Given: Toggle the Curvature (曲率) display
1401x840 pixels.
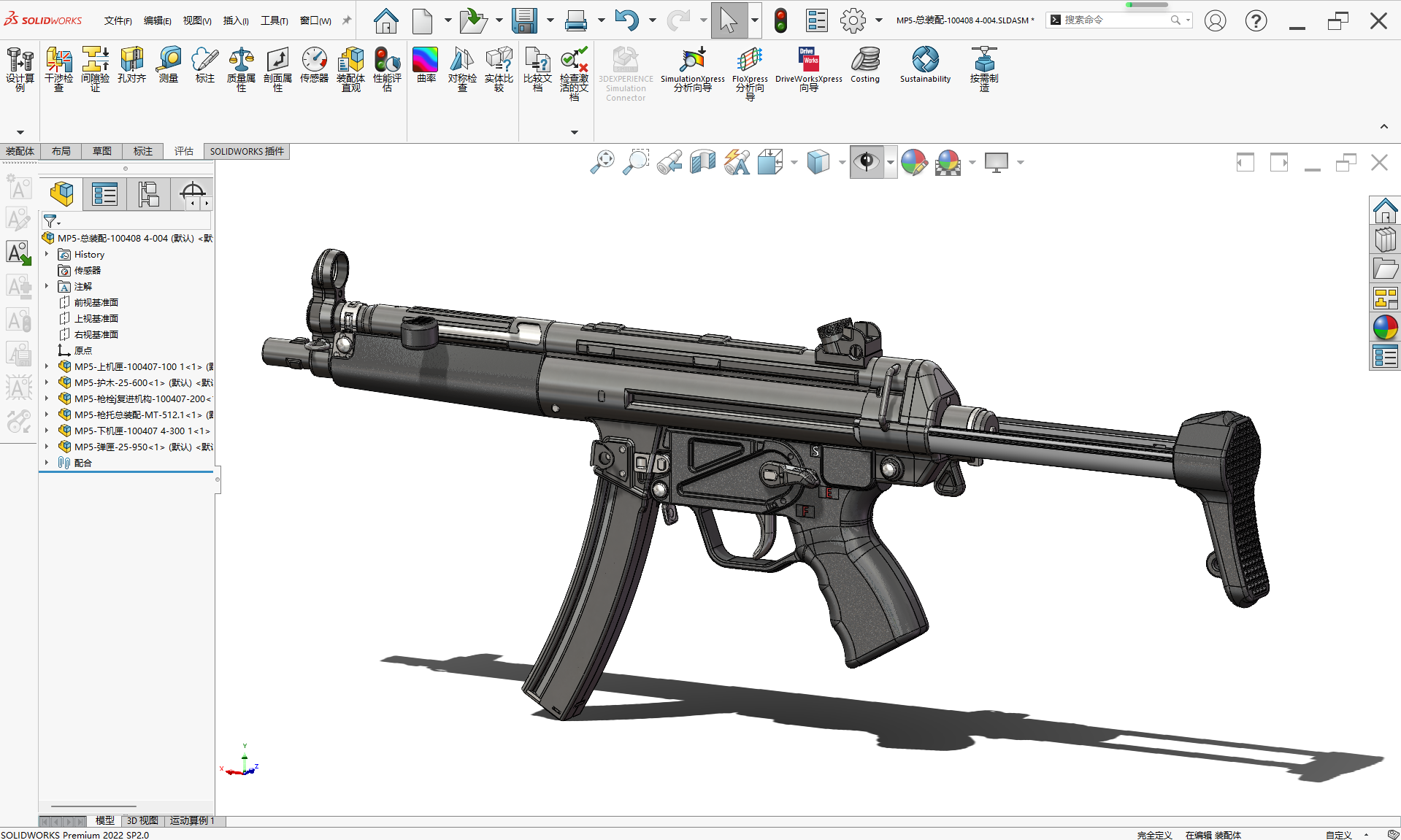Looking at the screenshot, I should coord(426,66).
